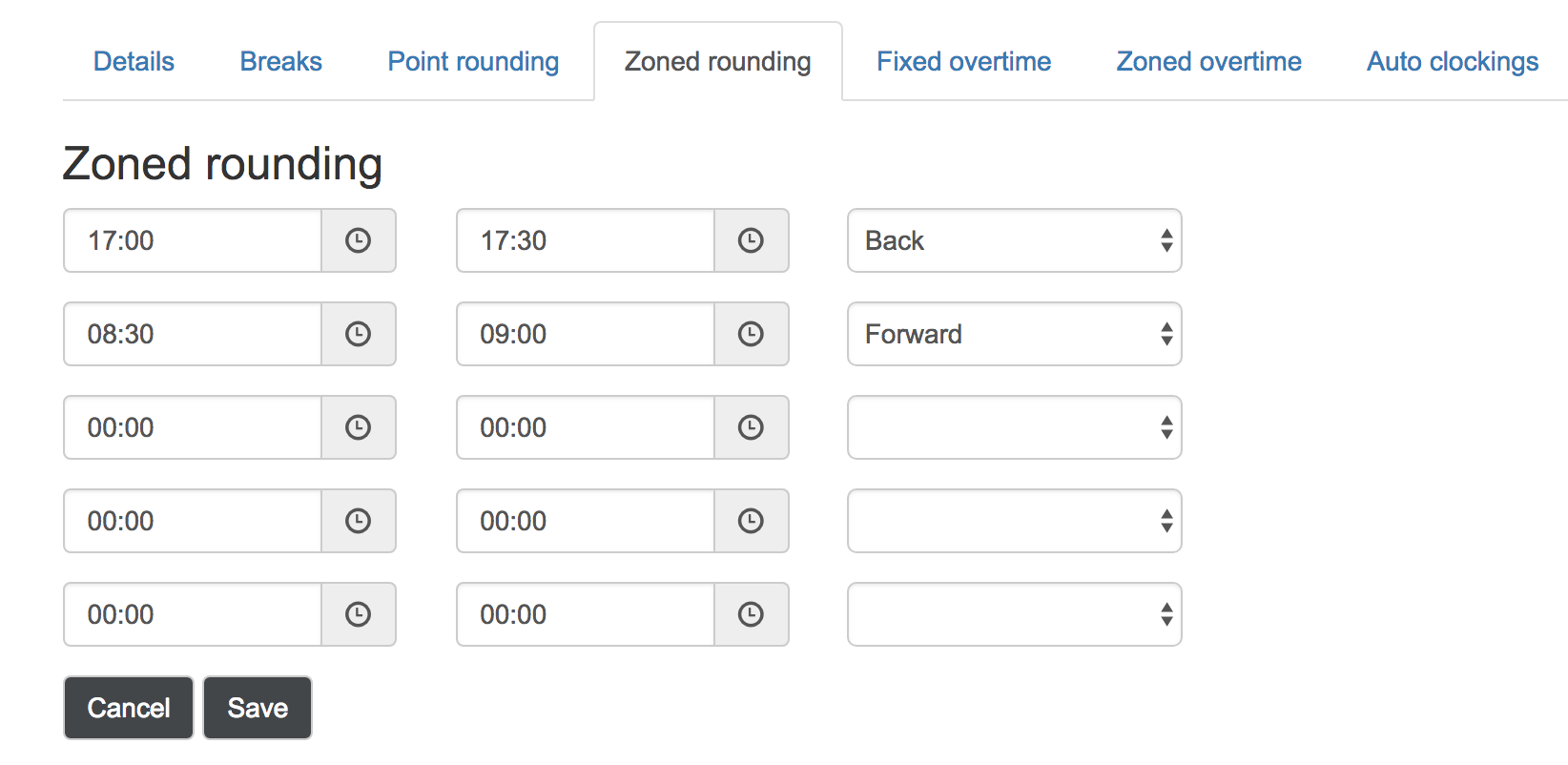Focus the 08:30 start time input
The width and height of the screenshot is (1568, 765).
193,334
